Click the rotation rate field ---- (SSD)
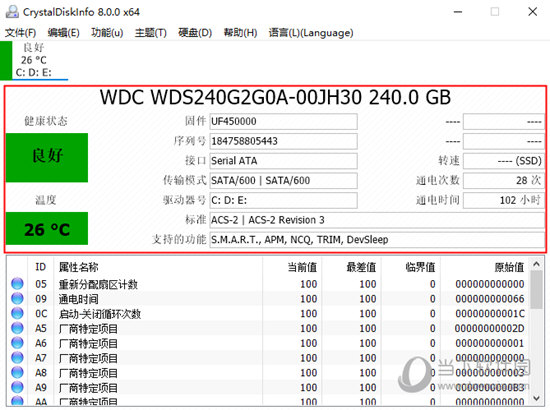 (504, 161)
